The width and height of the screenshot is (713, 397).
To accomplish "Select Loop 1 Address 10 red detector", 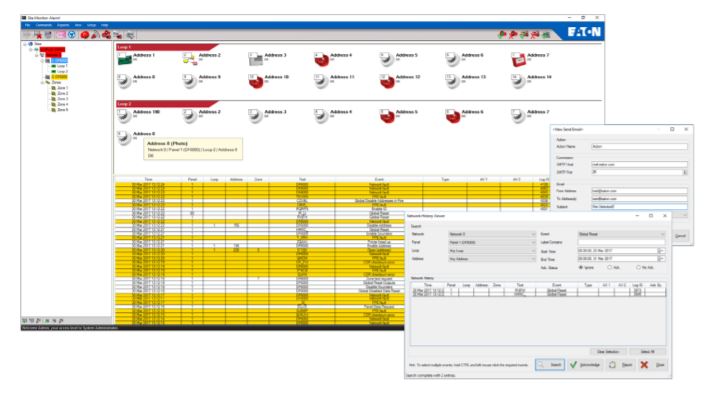I will point(256,81).
